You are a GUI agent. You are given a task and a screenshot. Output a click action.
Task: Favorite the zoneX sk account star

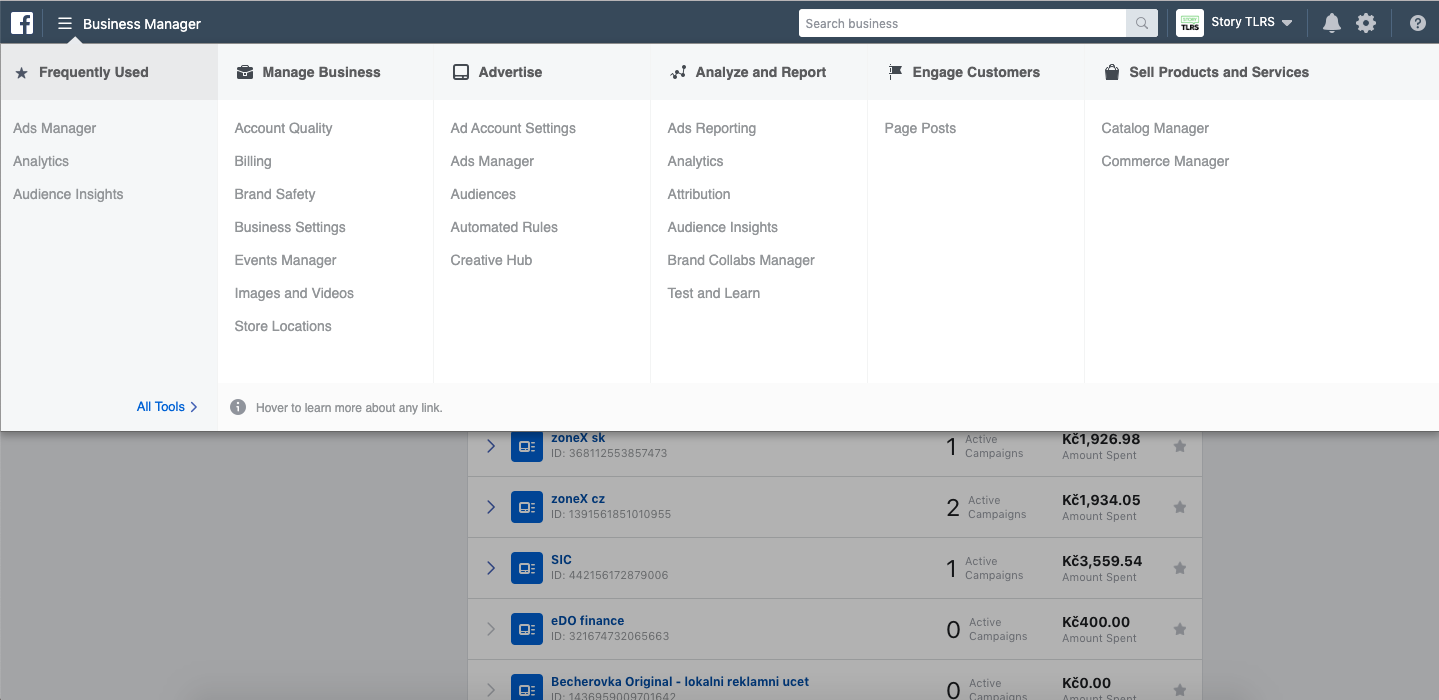coord(1180,446)
